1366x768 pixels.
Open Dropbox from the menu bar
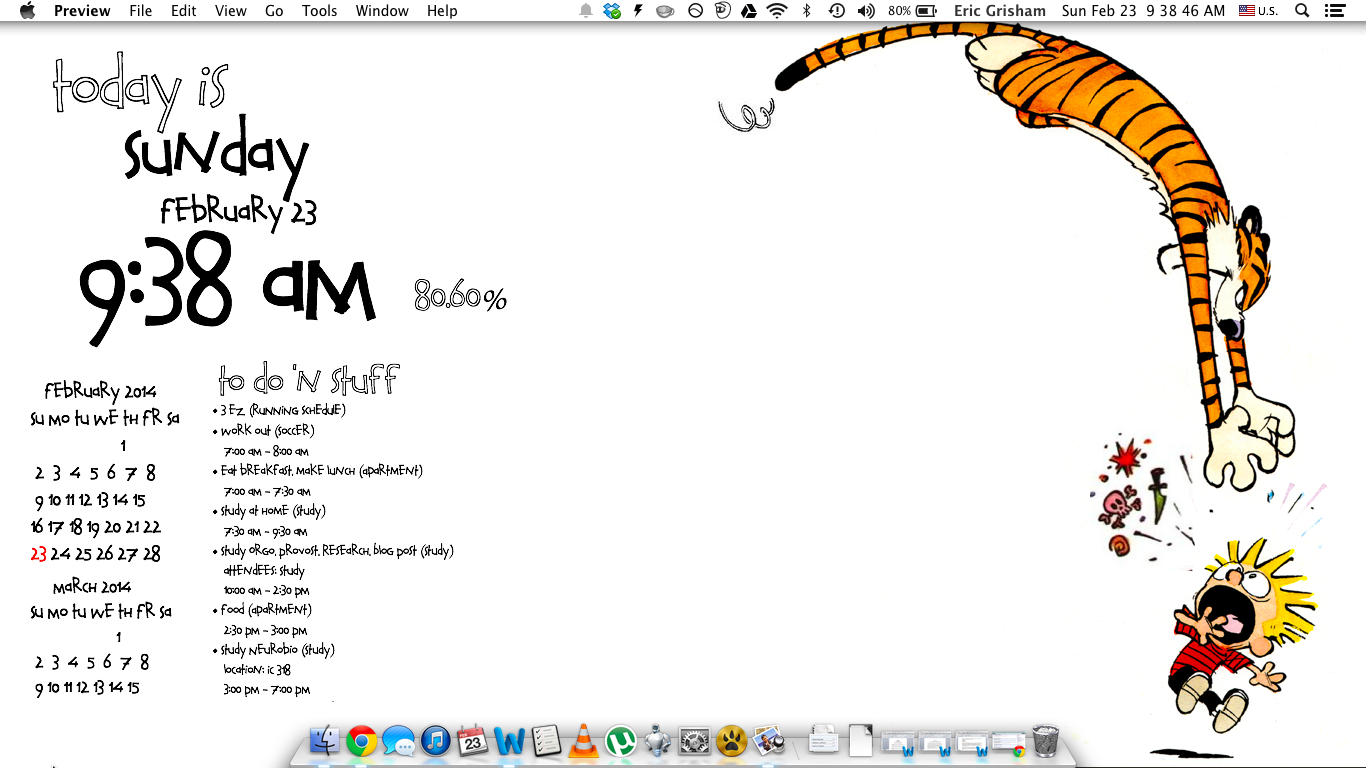click(x=611, y=11)
